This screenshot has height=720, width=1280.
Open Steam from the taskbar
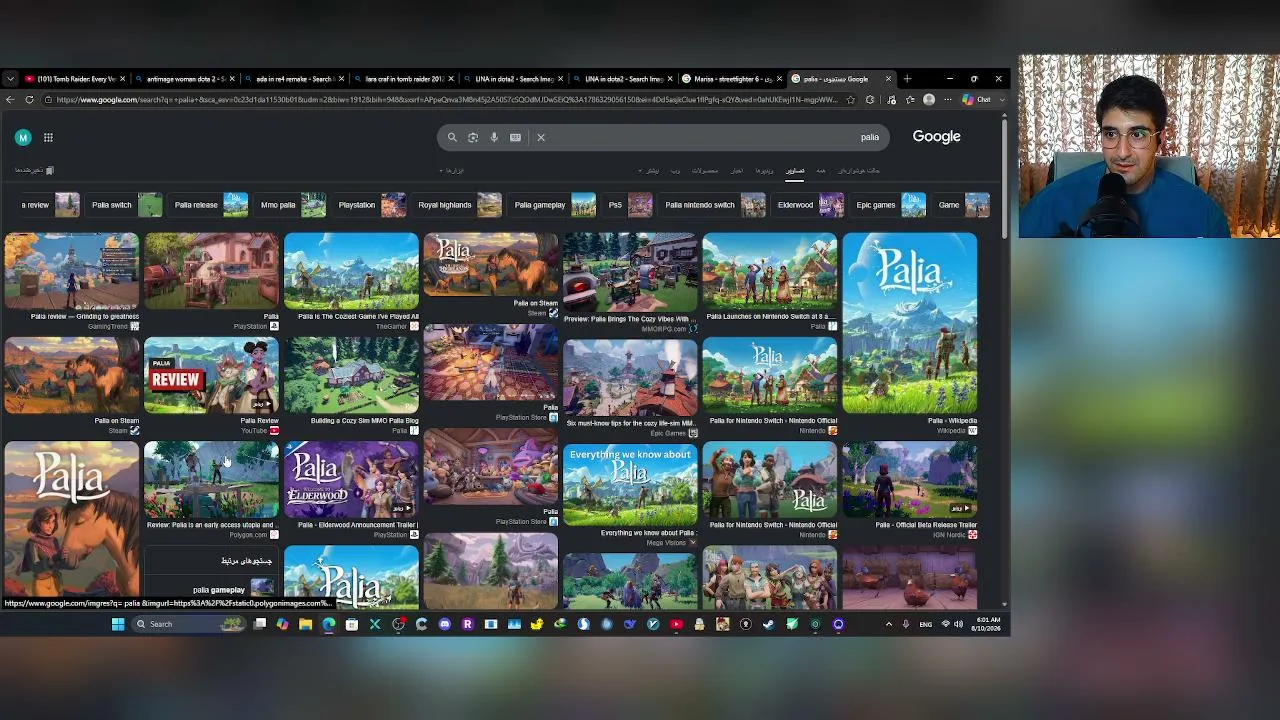(768, 624)
